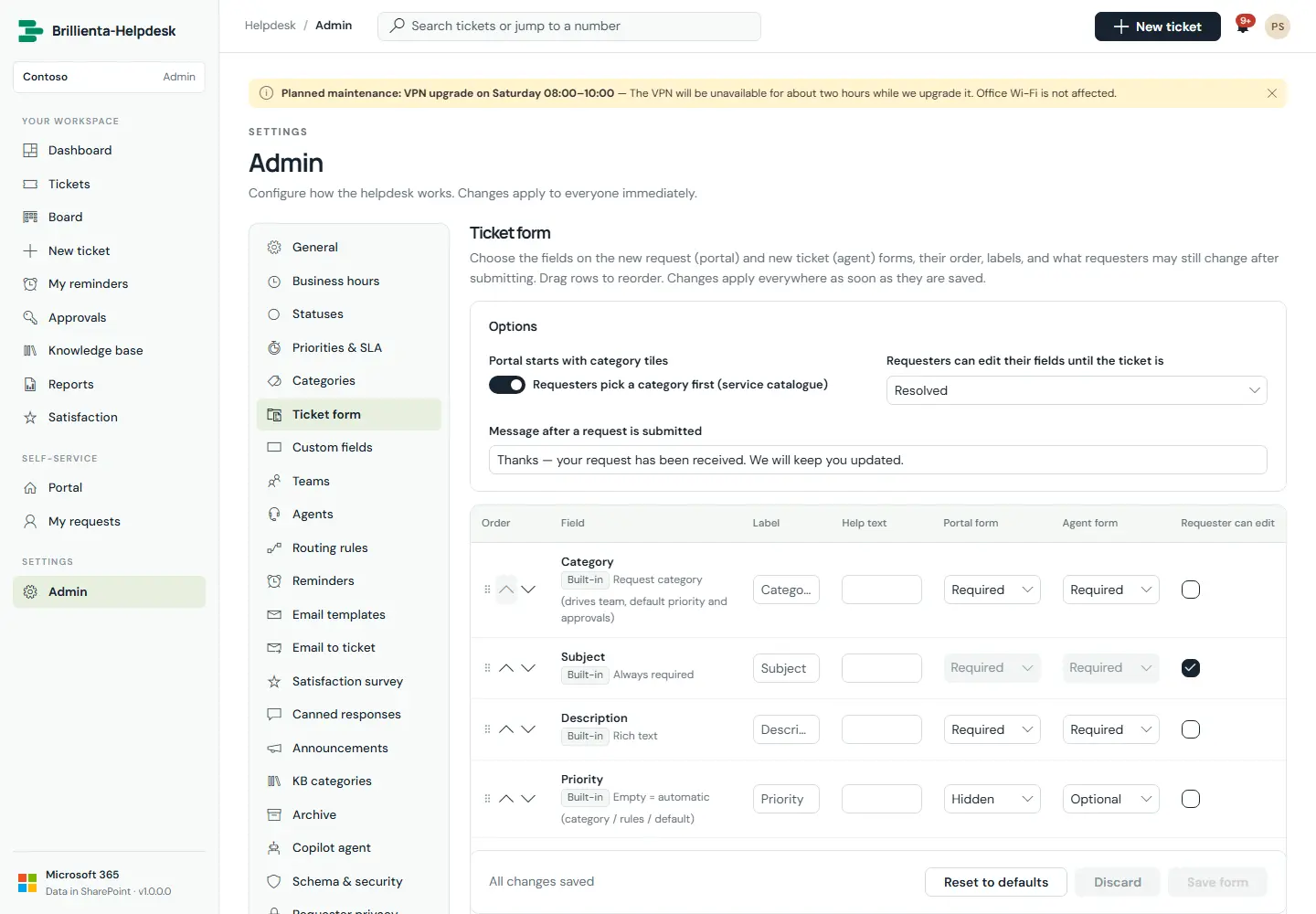Click the New ticket button

point(1157,27)
